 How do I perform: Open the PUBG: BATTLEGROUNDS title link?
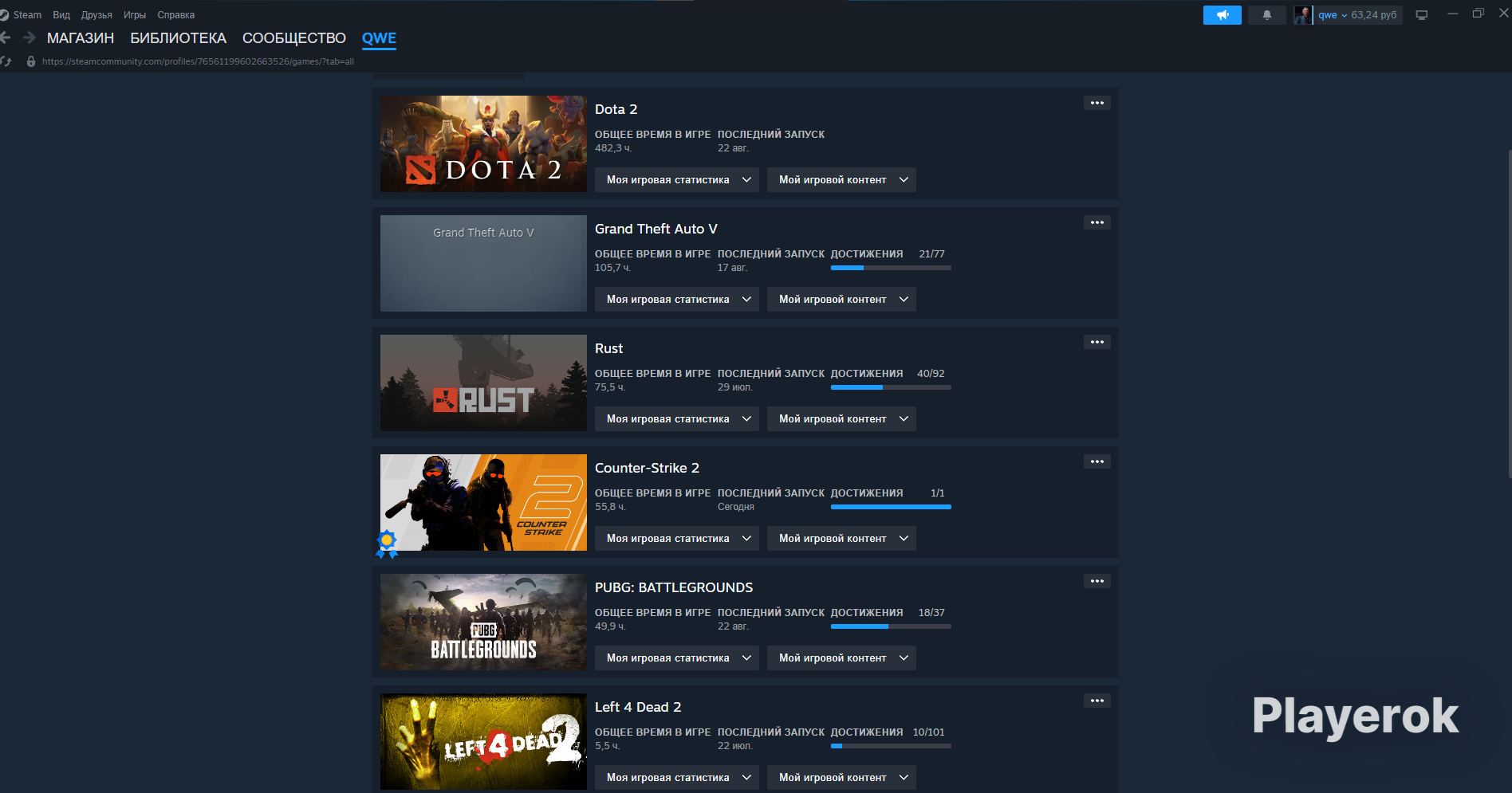point(674,587)
